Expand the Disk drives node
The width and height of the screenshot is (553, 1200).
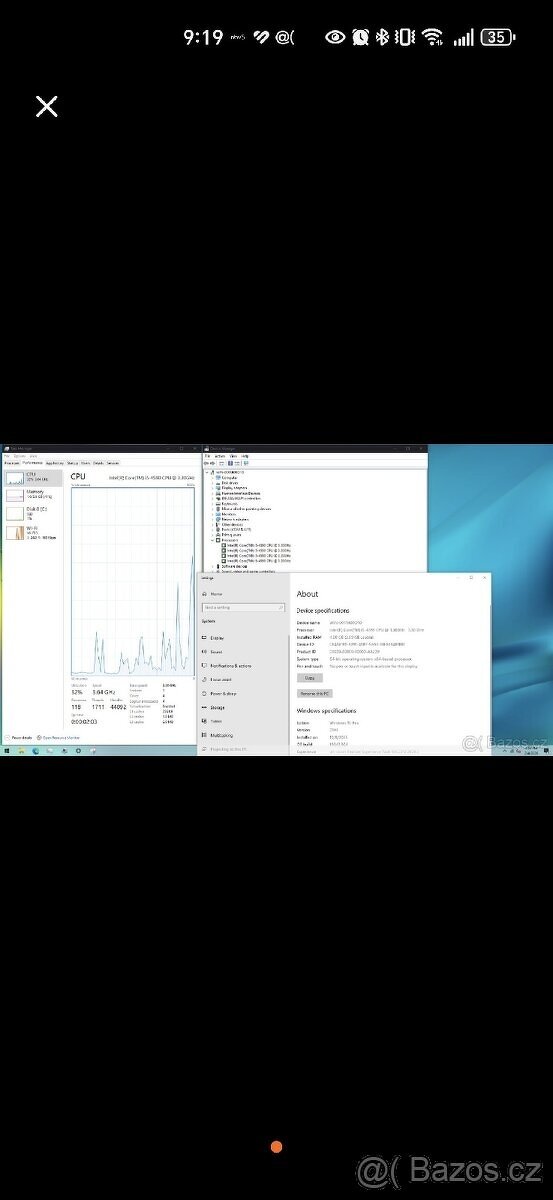pyautogui.click(x=213, y=483)
